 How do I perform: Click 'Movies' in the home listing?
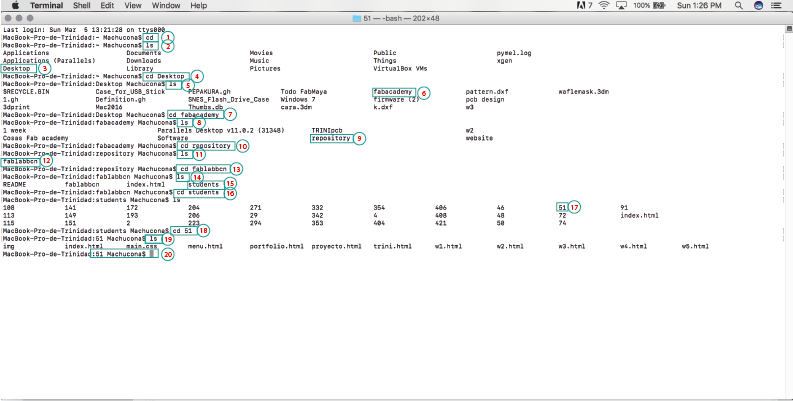click(x=261, y=53)
